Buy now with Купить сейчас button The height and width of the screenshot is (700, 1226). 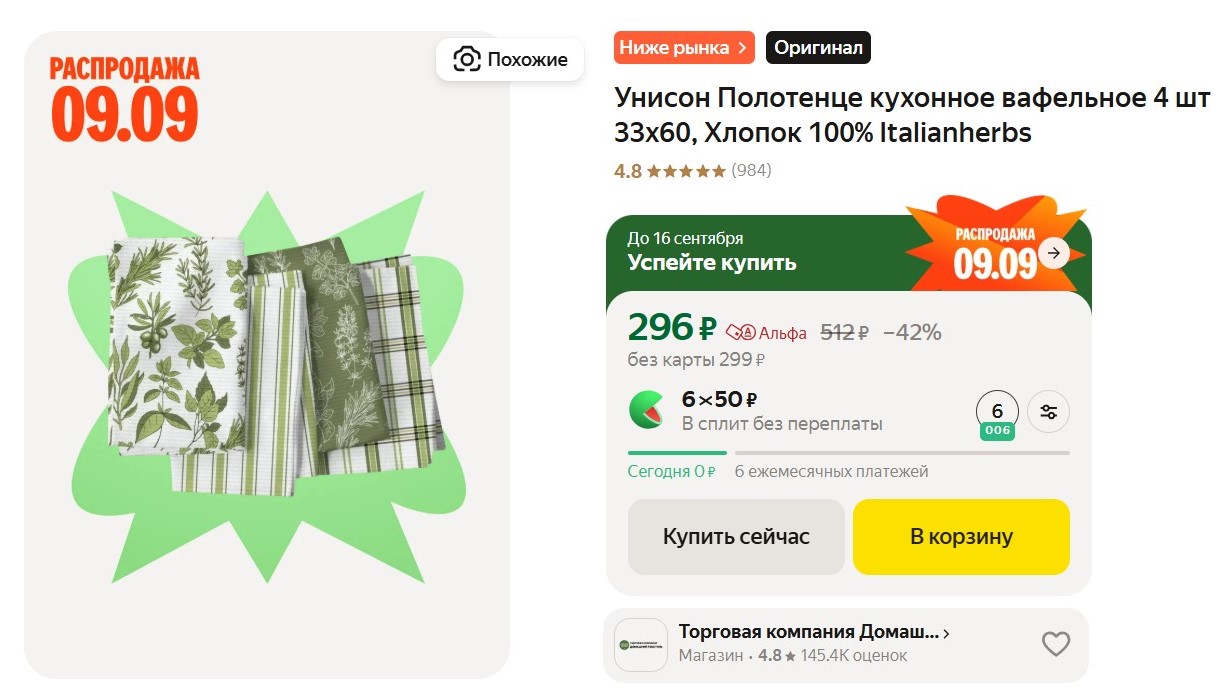(736, 537)
